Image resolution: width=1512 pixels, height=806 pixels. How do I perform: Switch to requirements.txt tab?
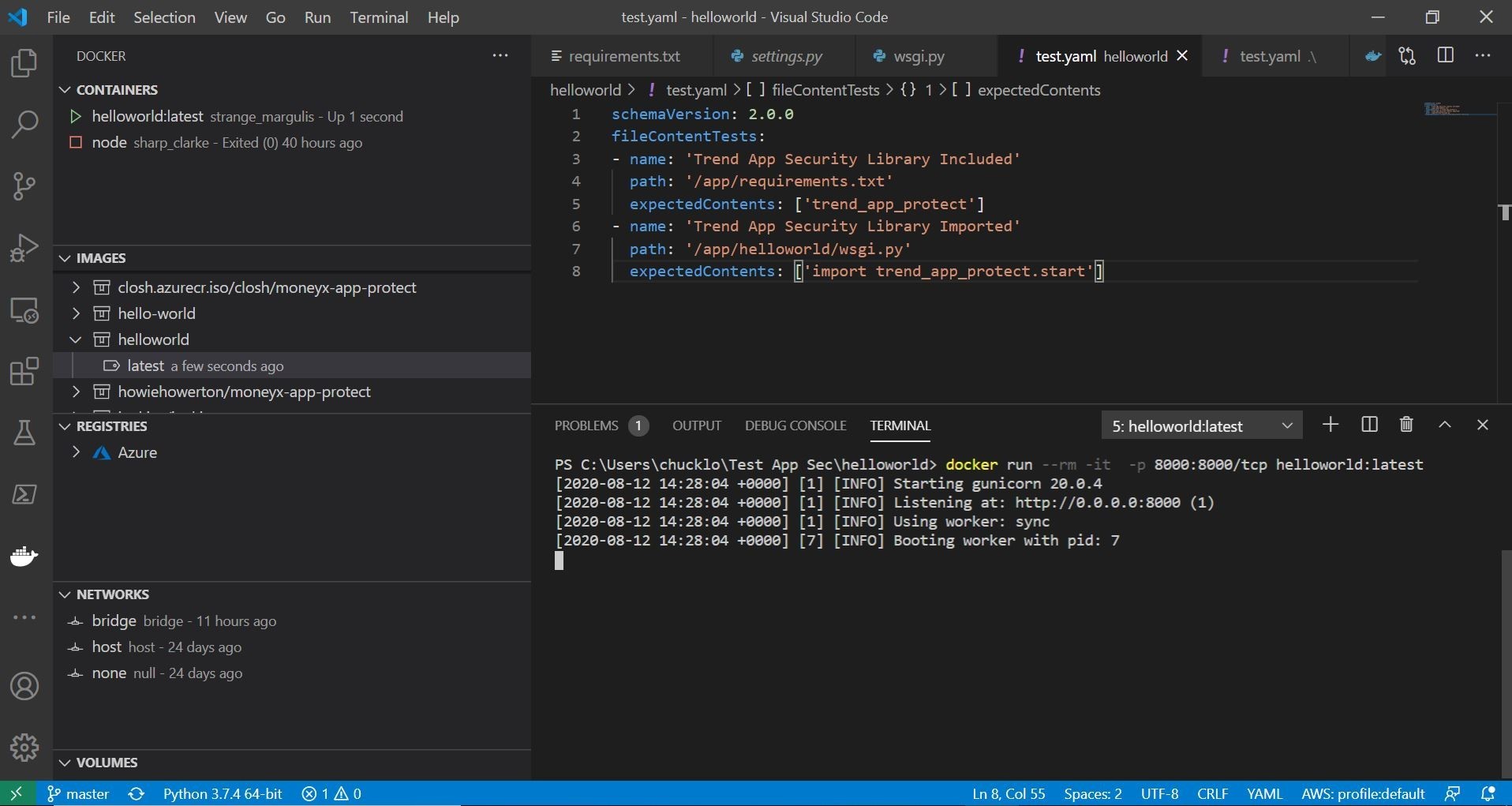click(x=623, y=56)
